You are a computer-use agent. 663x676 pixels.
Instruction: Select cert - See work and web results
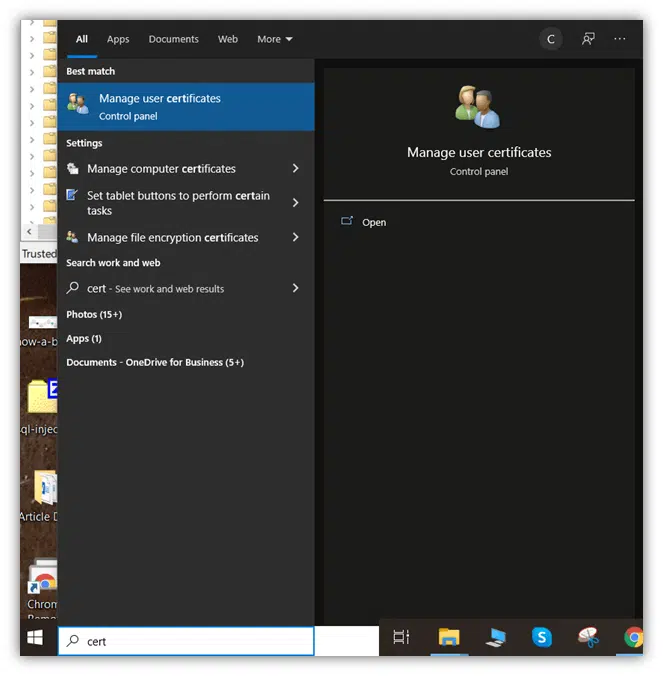156,289
